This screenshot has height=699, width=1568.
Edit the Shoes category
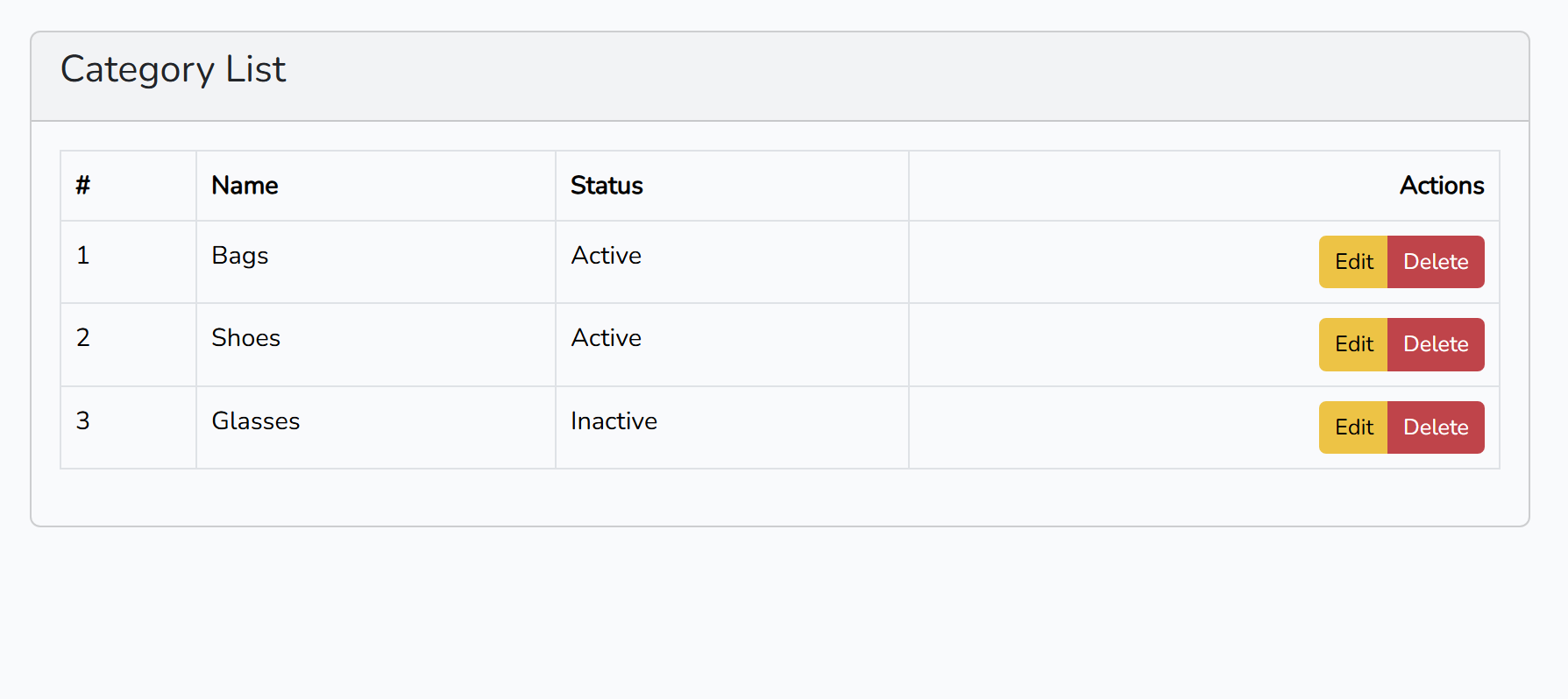tap(1353, 344)
